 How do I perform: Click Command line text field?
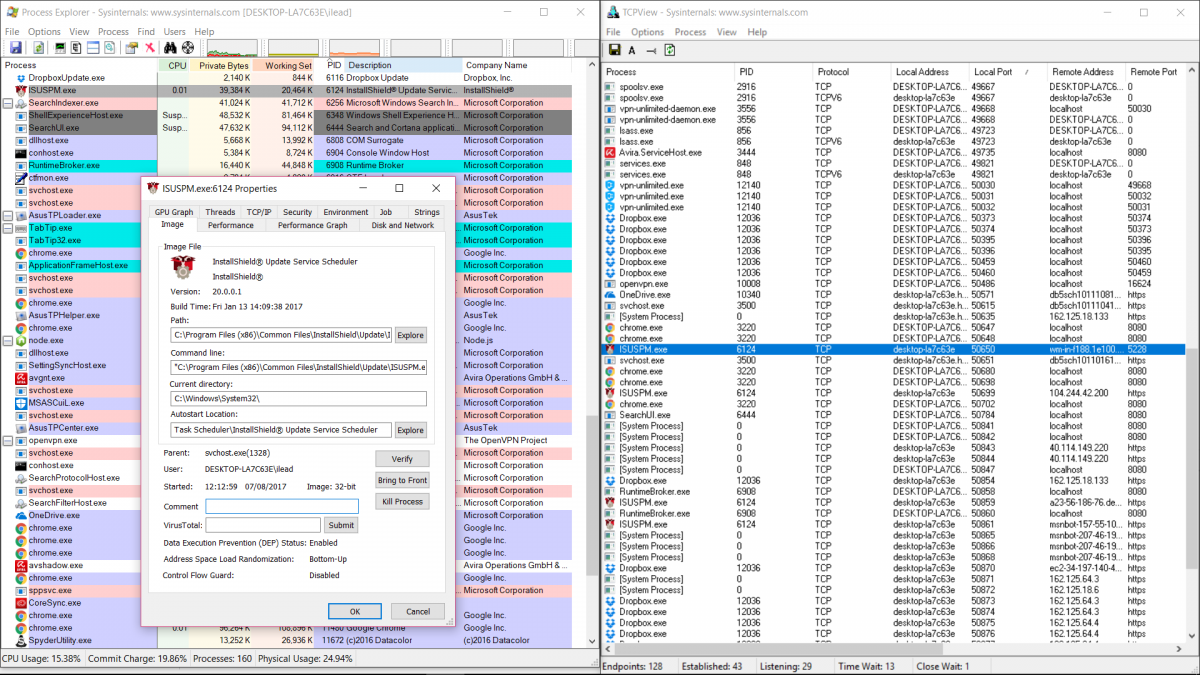(299, 367)
